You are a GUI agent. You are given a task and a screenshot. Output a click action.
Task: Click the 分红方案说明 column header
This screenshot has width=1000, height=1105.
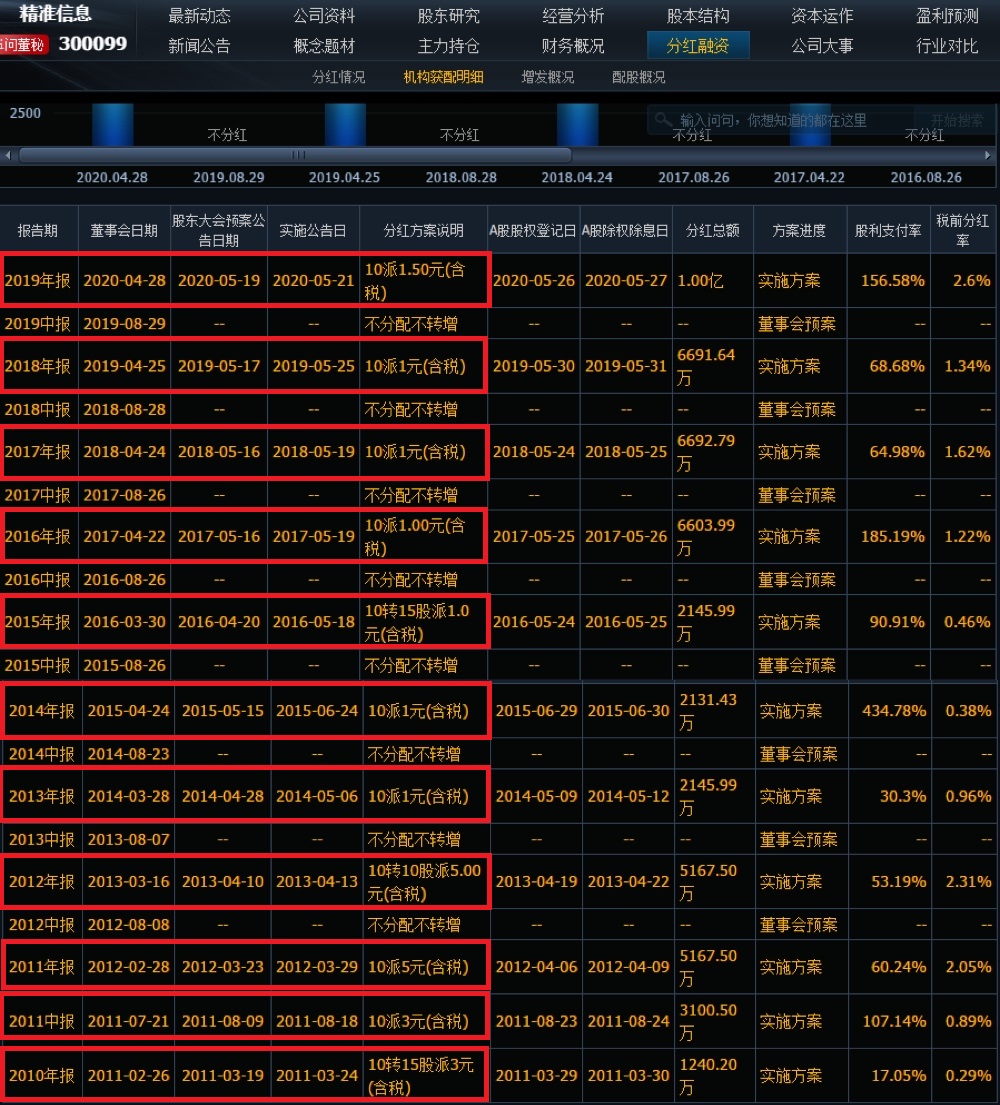pos(424,230)
